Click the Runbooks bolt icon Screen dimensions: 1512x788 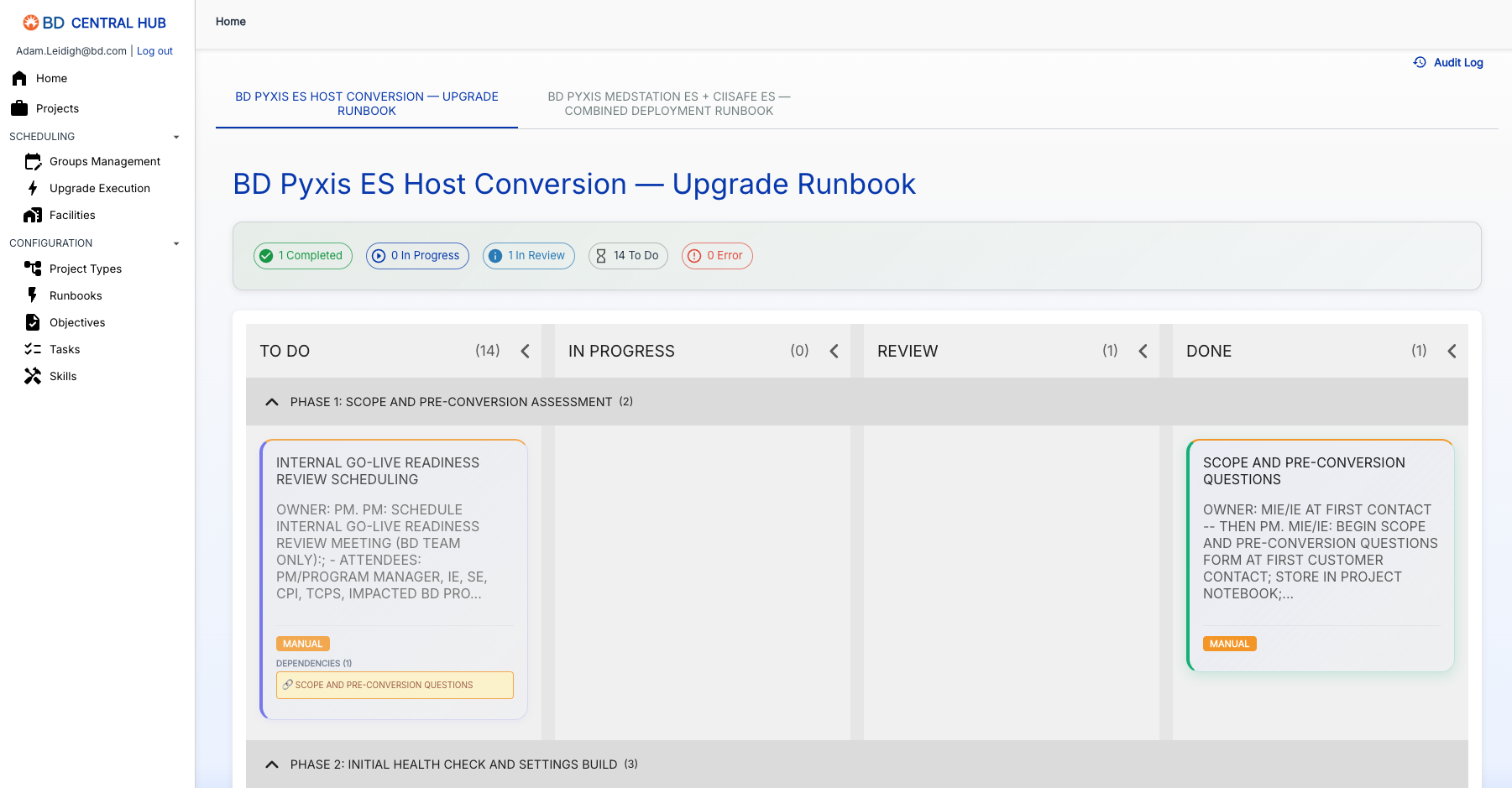pos(33,295)
